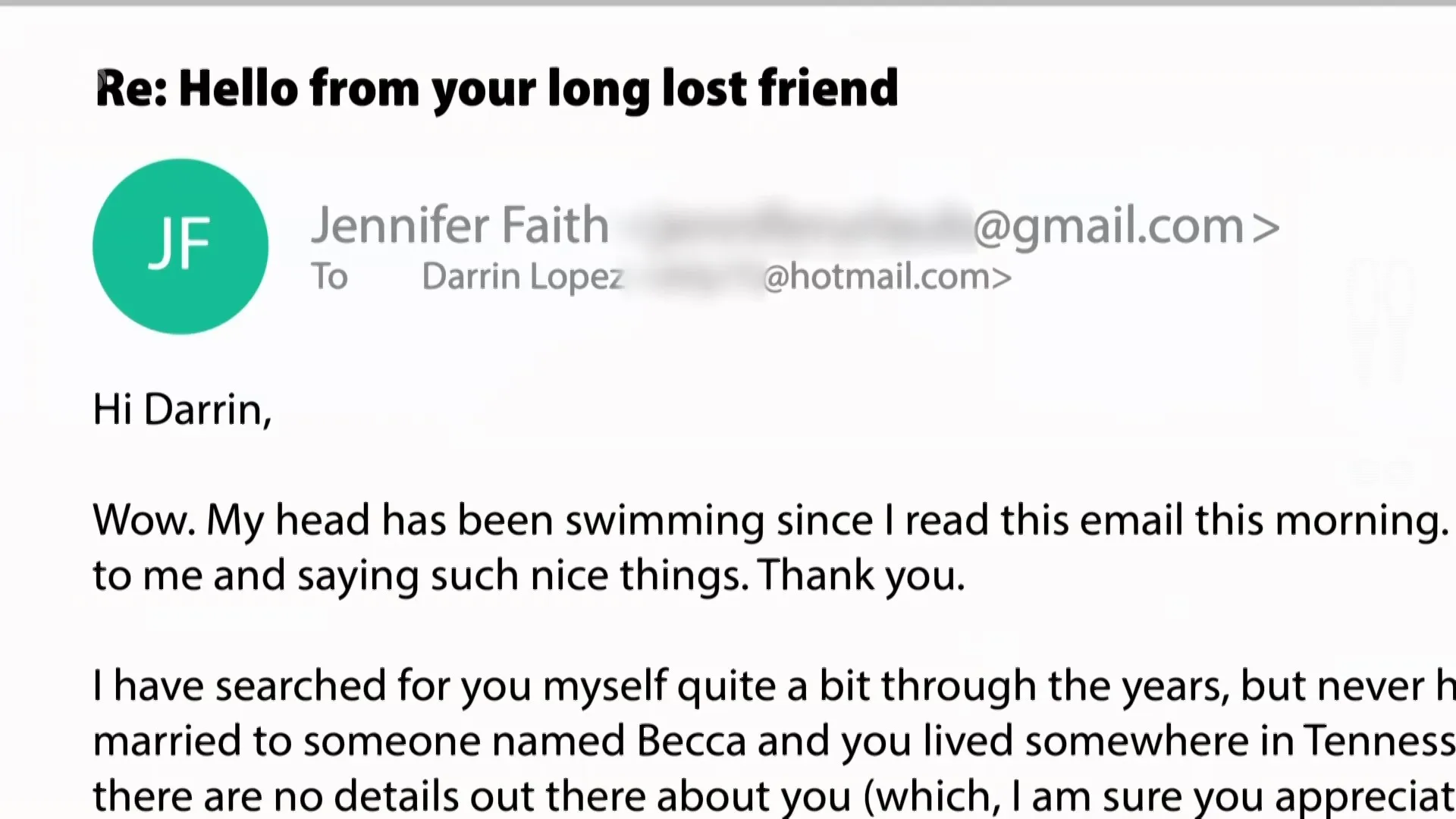
Task: Select the sender name Jennifer Faith
Action: point(460,225)
